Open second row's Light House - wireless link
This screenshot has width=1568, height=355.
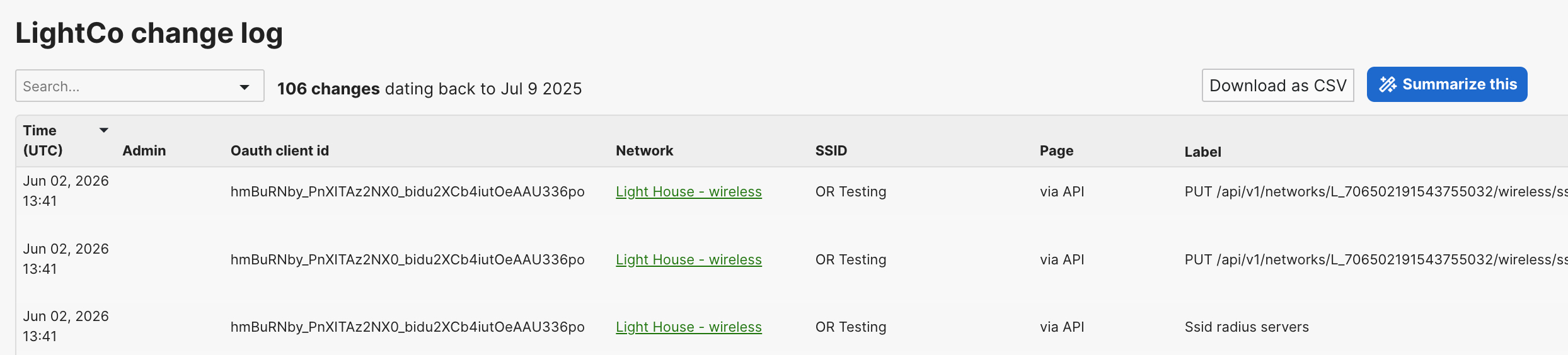tap(689, 259)
